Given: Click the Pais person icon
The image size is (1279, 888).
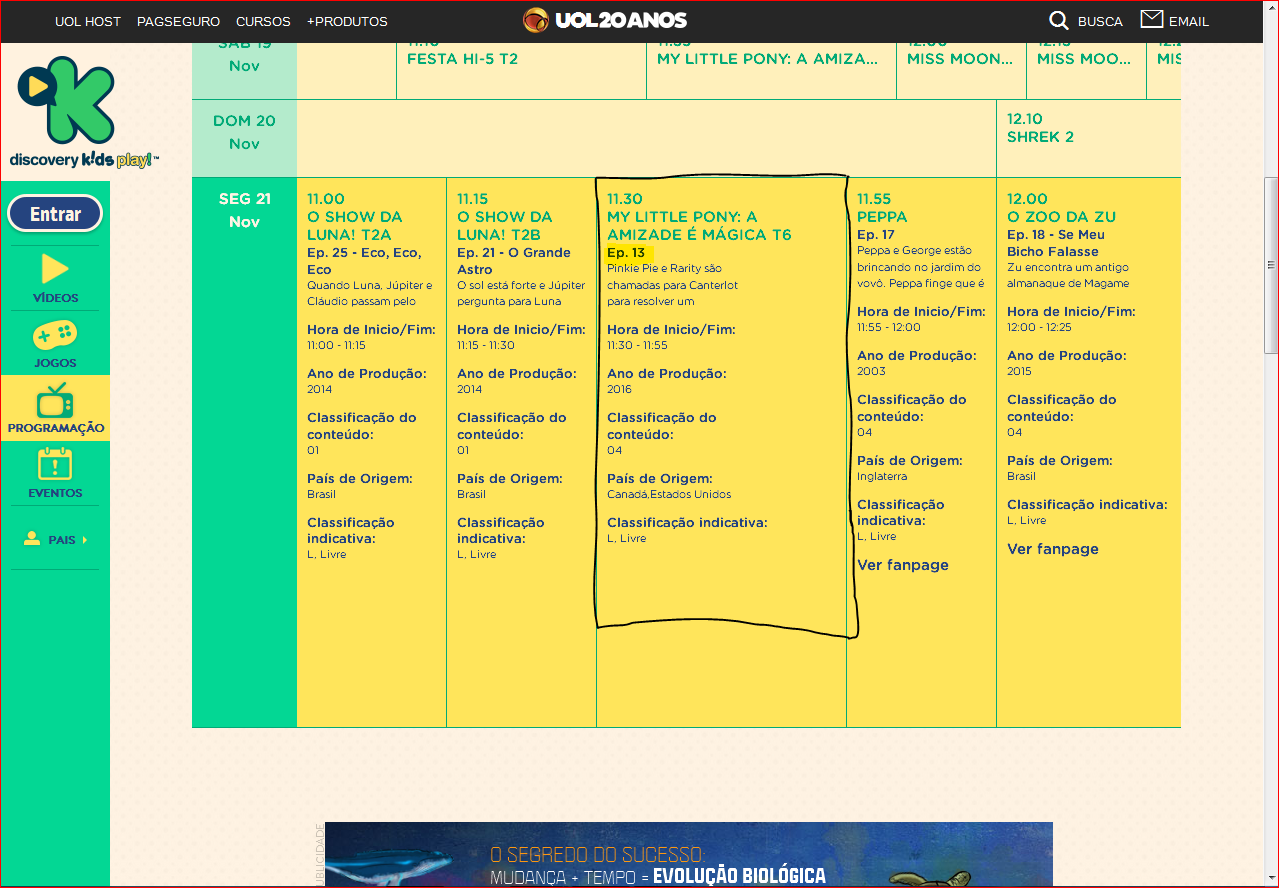Looking at the screenshot, I should coord(33,539).
